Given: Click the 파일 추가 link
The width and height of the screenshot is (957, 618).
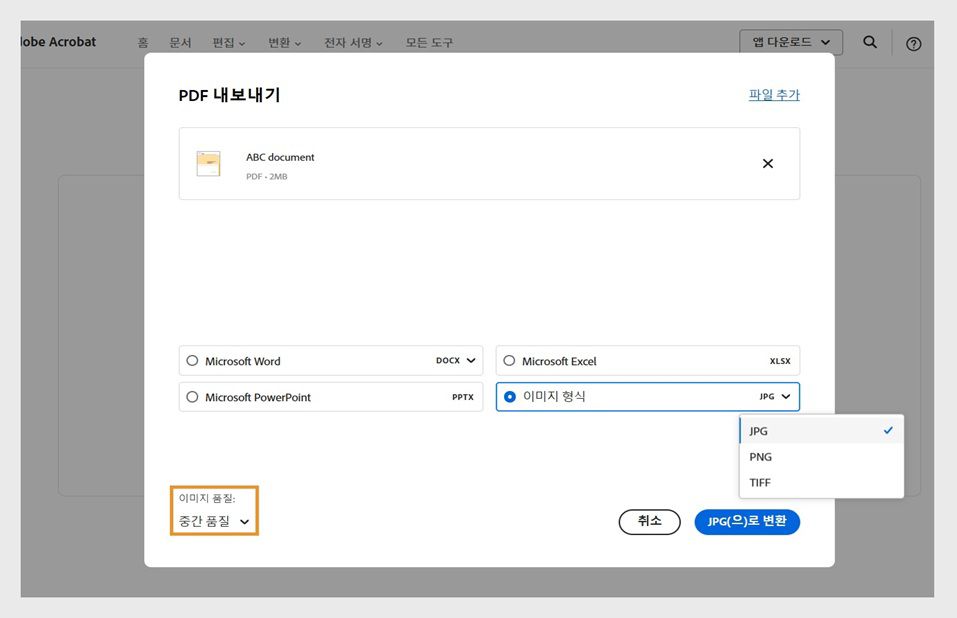Looking at the screenshot, I should point(772,93).
